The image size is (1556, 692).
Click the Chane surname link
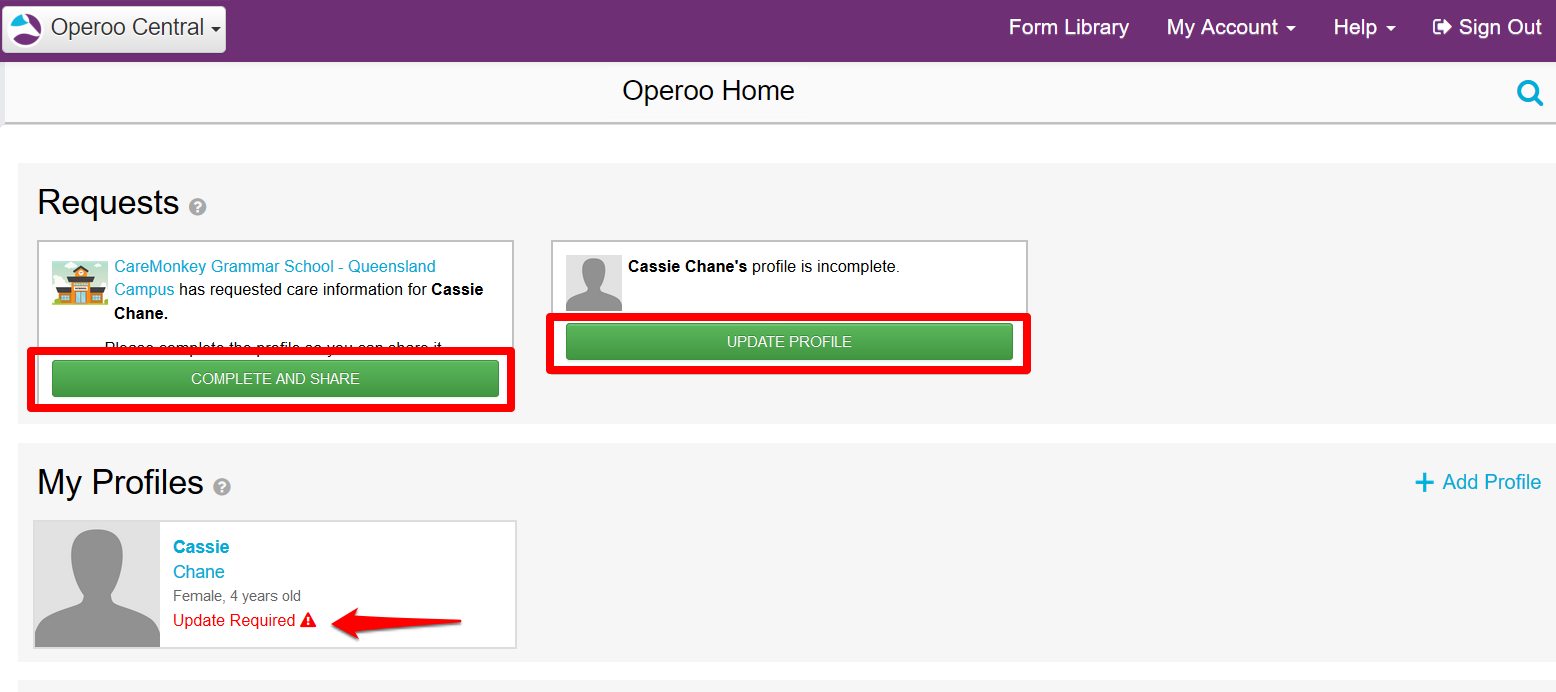(x=199, y=572)
